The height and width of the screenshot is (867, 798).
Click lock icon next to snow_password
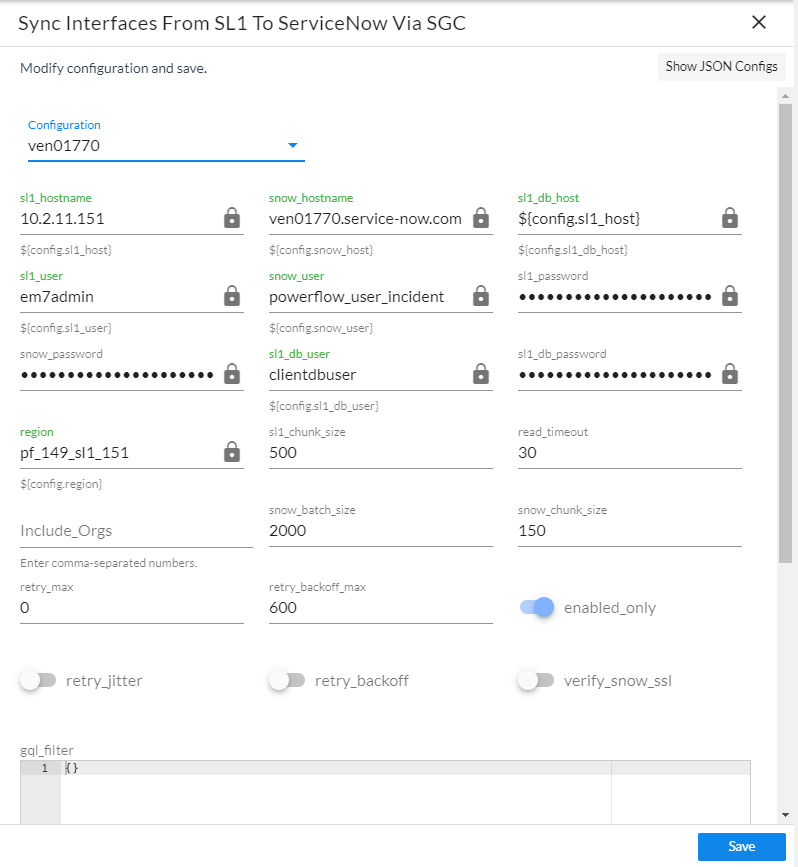click(x=232, y=374)
